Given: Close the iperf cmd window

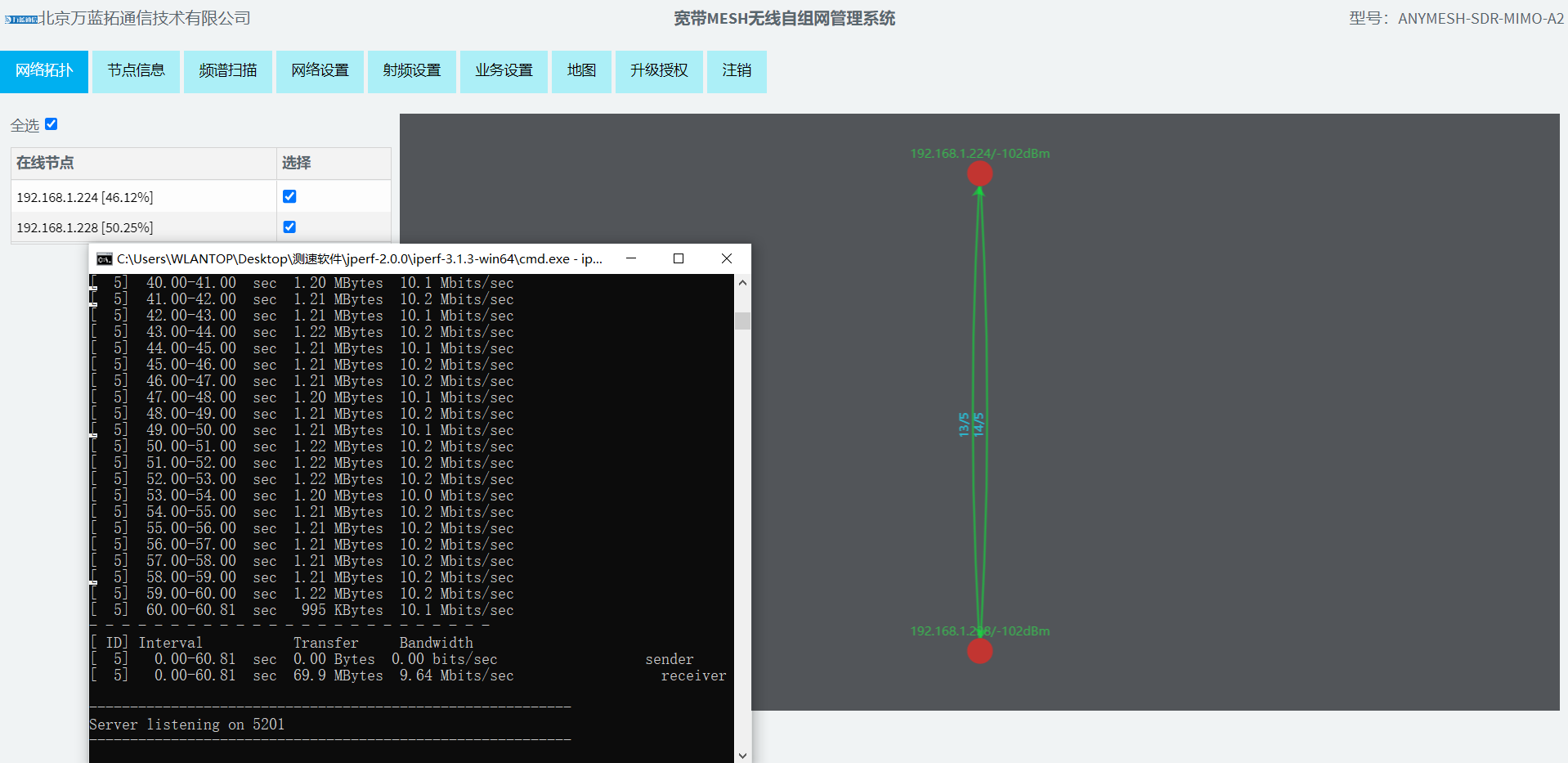Looking at the screenshot, I should tap(726, 258).
